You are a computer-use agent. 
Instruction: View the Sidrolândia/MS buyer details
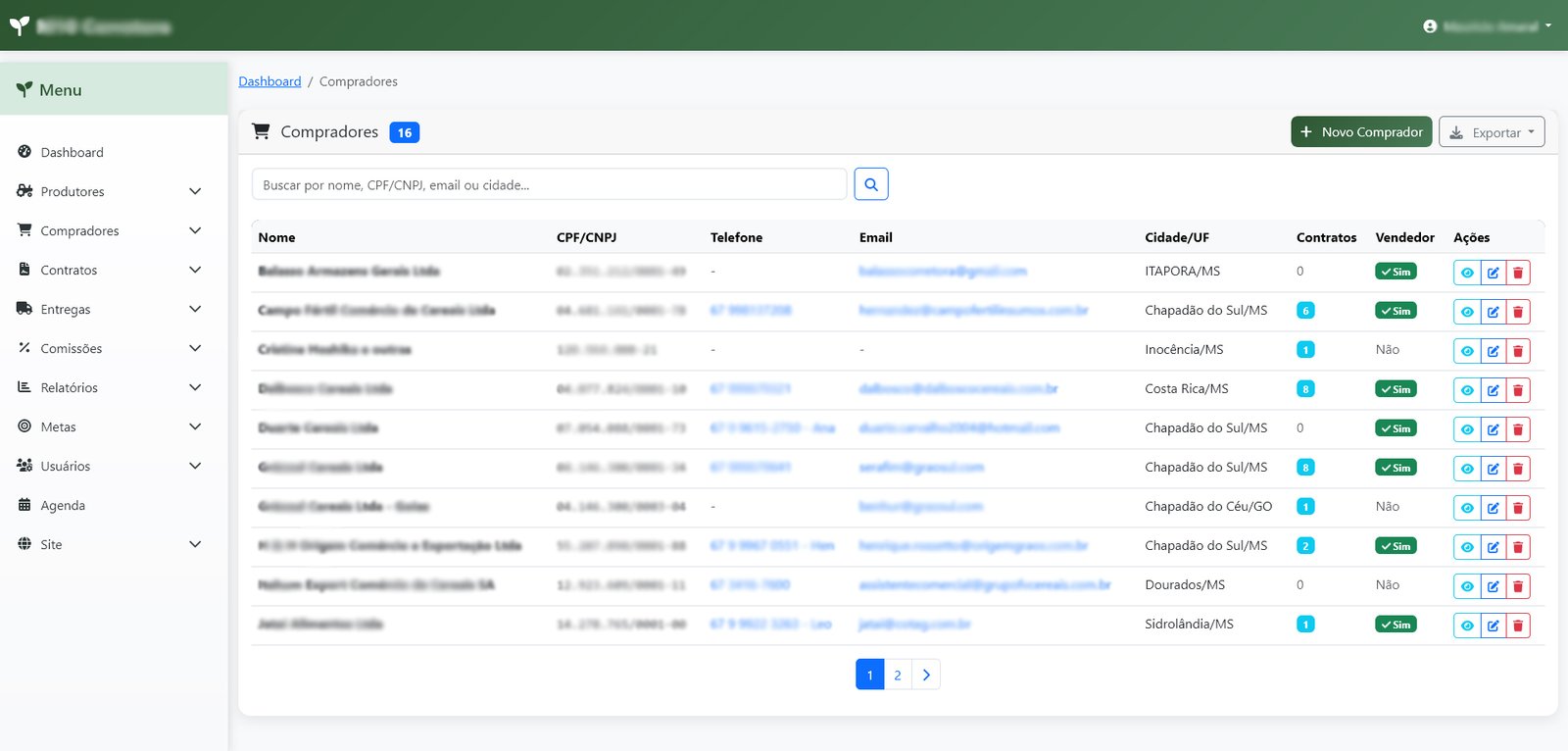[x=1467, y=626]
